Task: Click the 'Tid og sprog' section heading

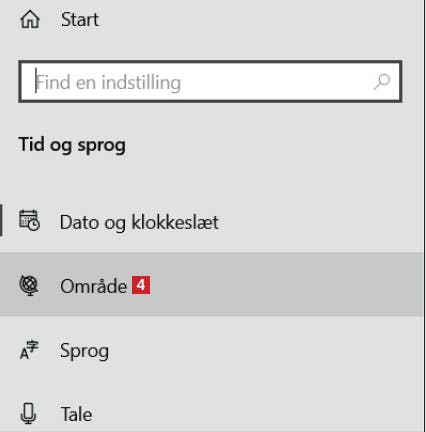Action: pyautogui.click(x=72, y=145)
